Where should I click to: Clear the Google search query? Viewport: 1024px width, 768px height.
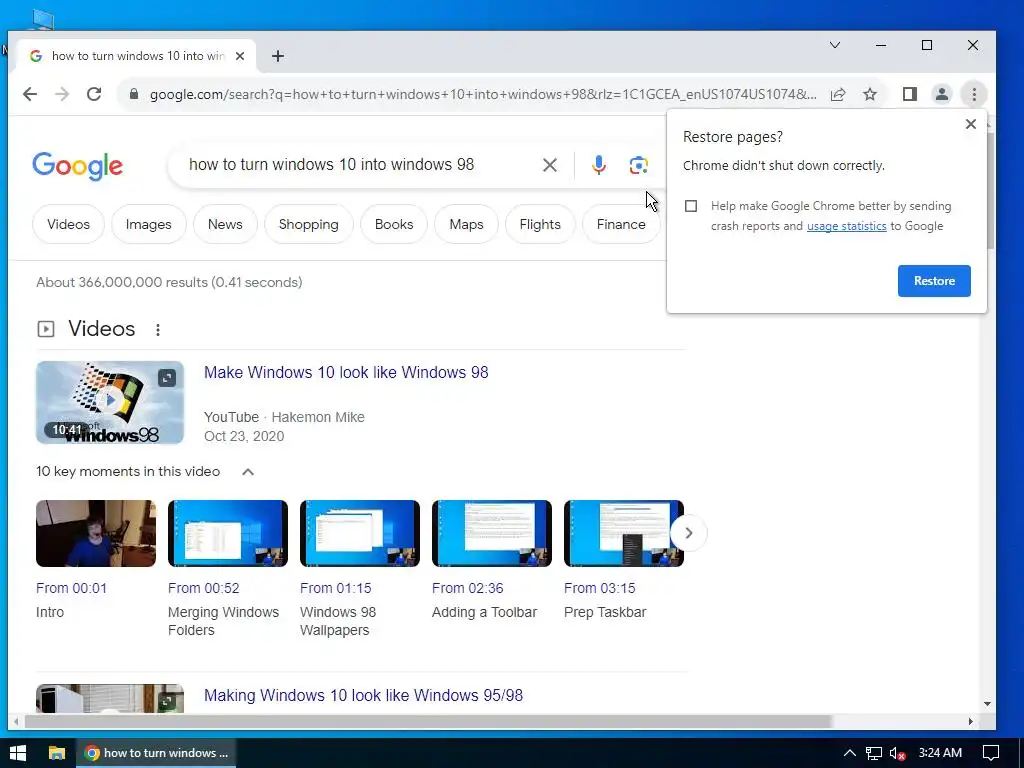click(x=550, y=165)
